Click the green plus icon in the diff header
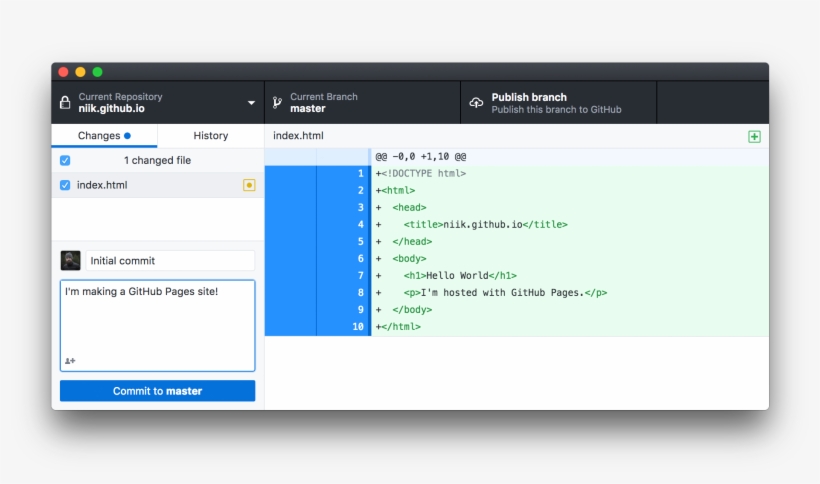Viewport: 820px width, 484px height. click(x=754, y=136)
